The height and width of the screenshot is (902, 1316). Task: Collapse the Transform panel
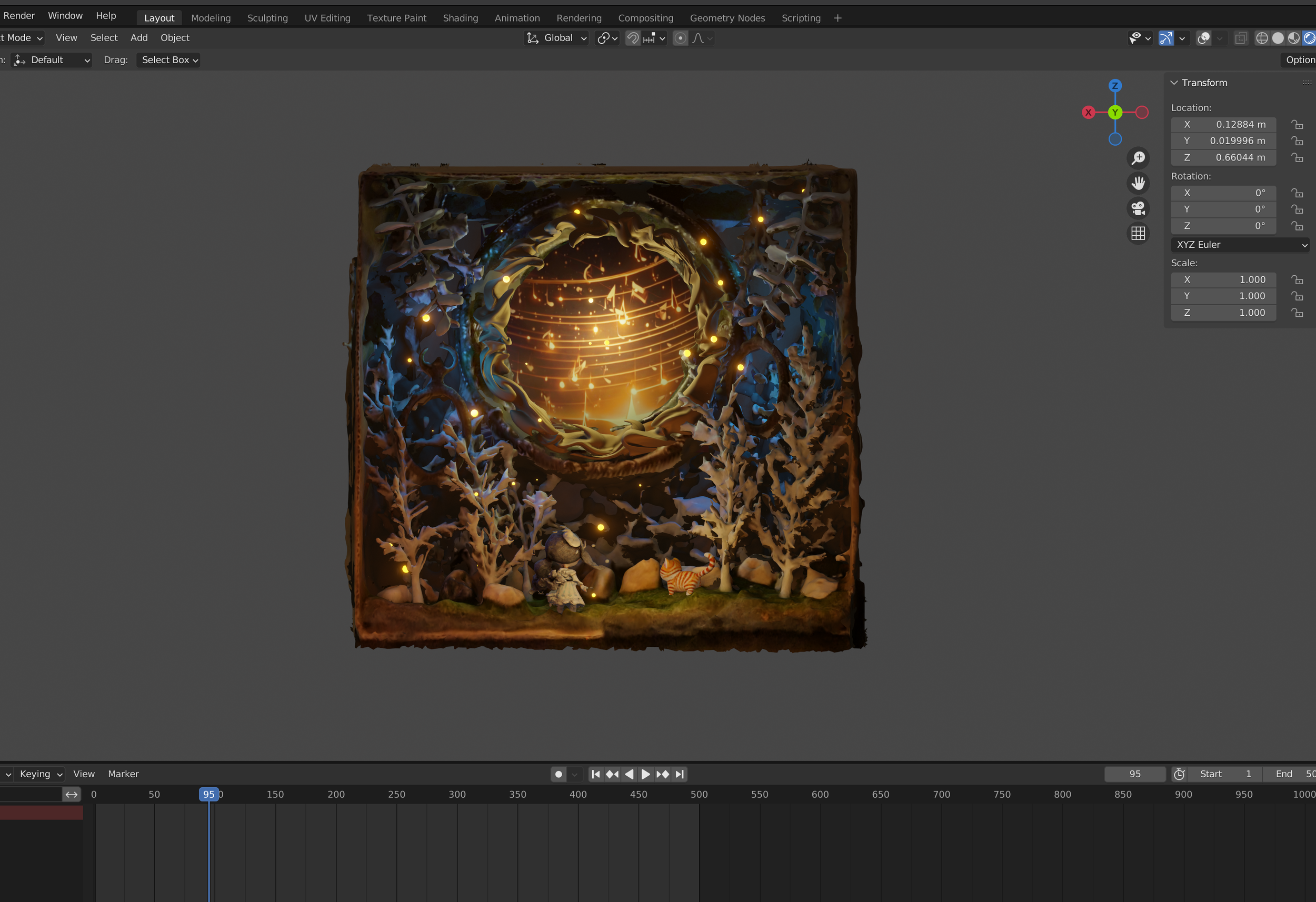[x=1174, y=83]
